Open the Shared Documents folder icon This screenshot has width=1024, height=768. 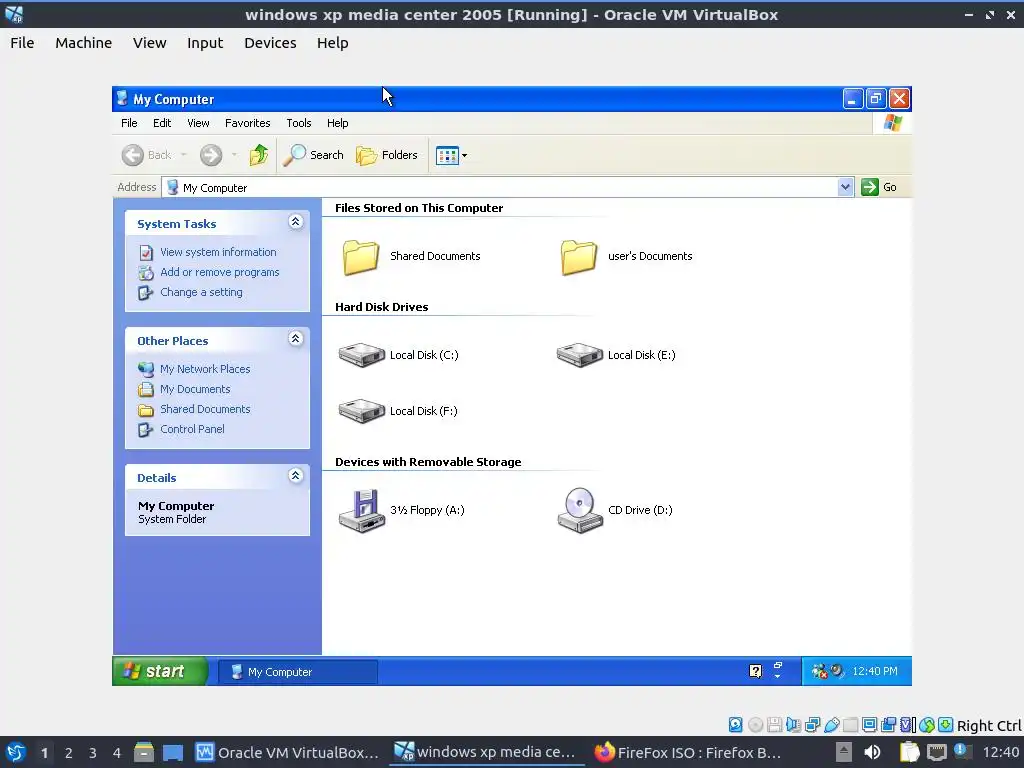pyautogui.click(x=360, y=257)
